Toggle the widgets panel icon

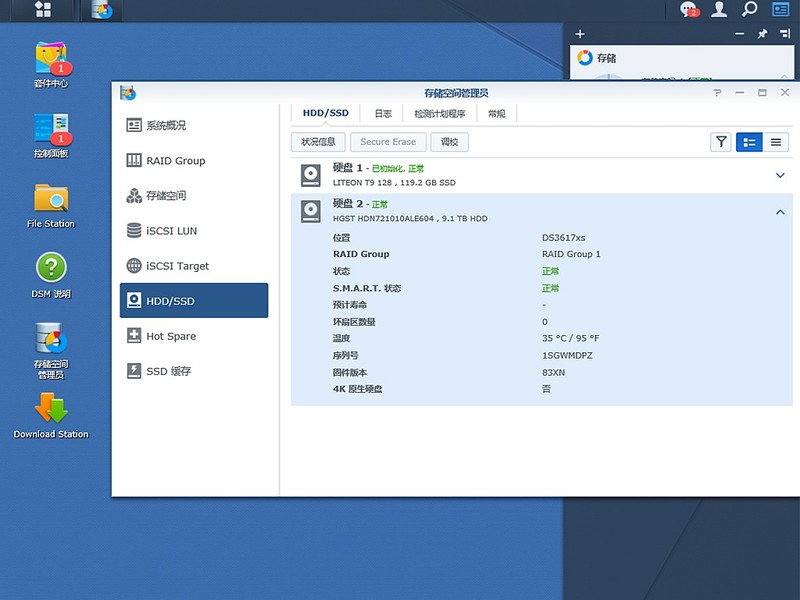click(781, 9)
